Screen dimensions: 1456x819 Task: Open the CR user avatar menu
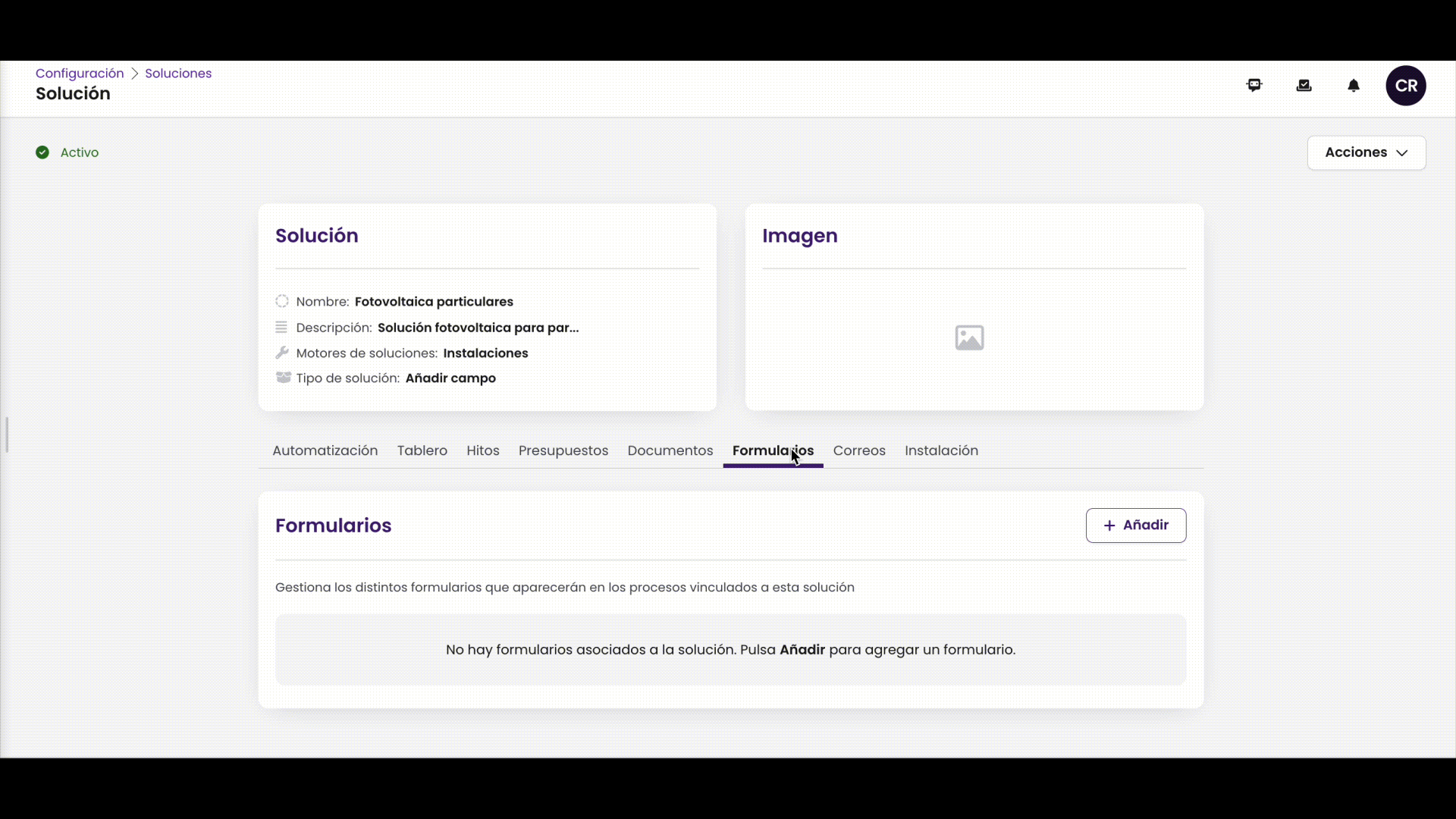(1406, 86)
